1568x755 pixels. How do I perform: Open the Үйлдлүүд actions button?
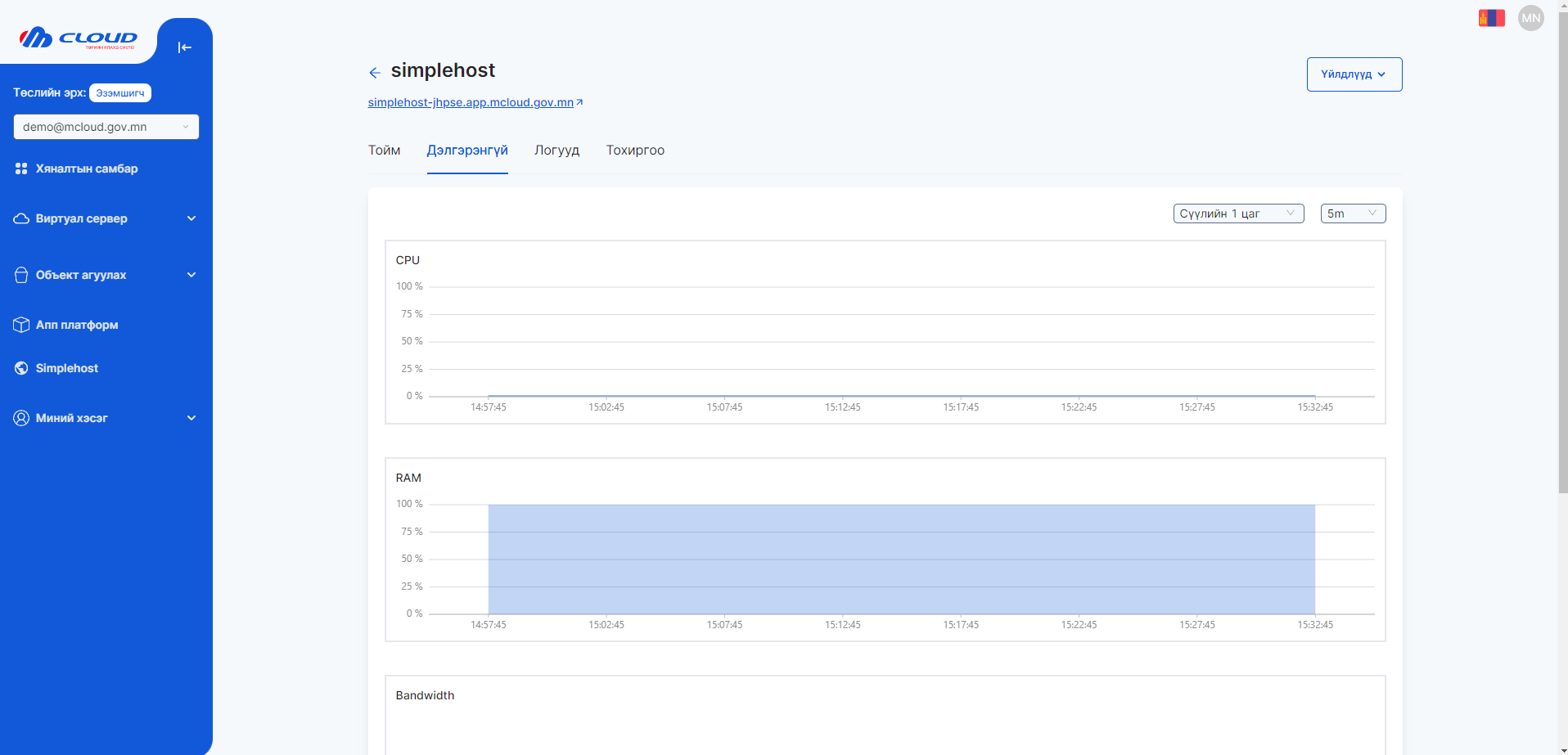[1354, 74]
